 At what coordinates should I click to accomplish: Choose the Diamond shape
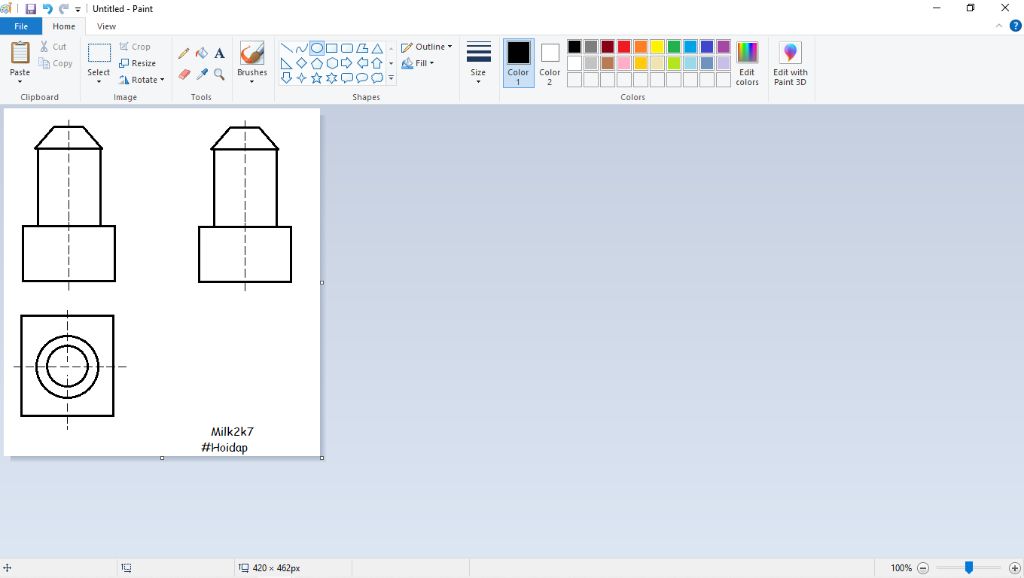pyautogui.click(x=301, y=63)
